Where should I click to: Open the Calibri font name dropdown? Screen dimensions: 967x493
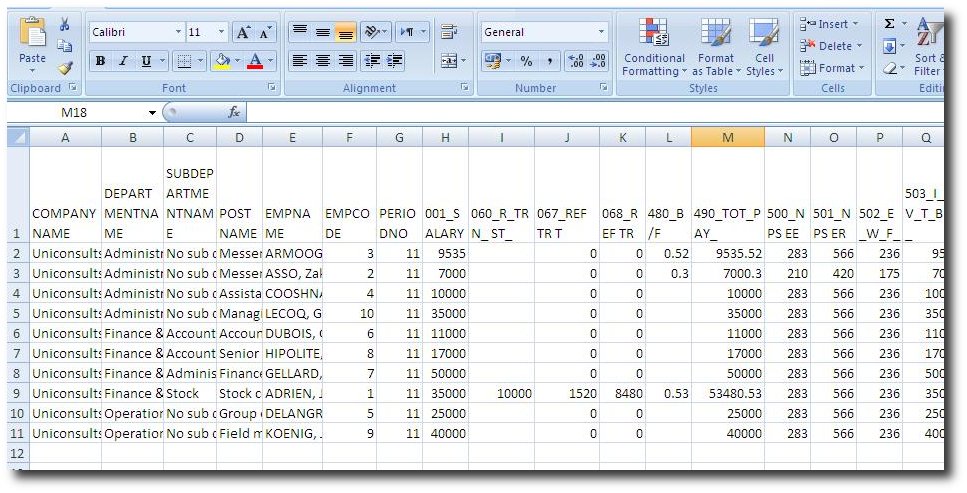pyautogui.click(x=178, y=32)
